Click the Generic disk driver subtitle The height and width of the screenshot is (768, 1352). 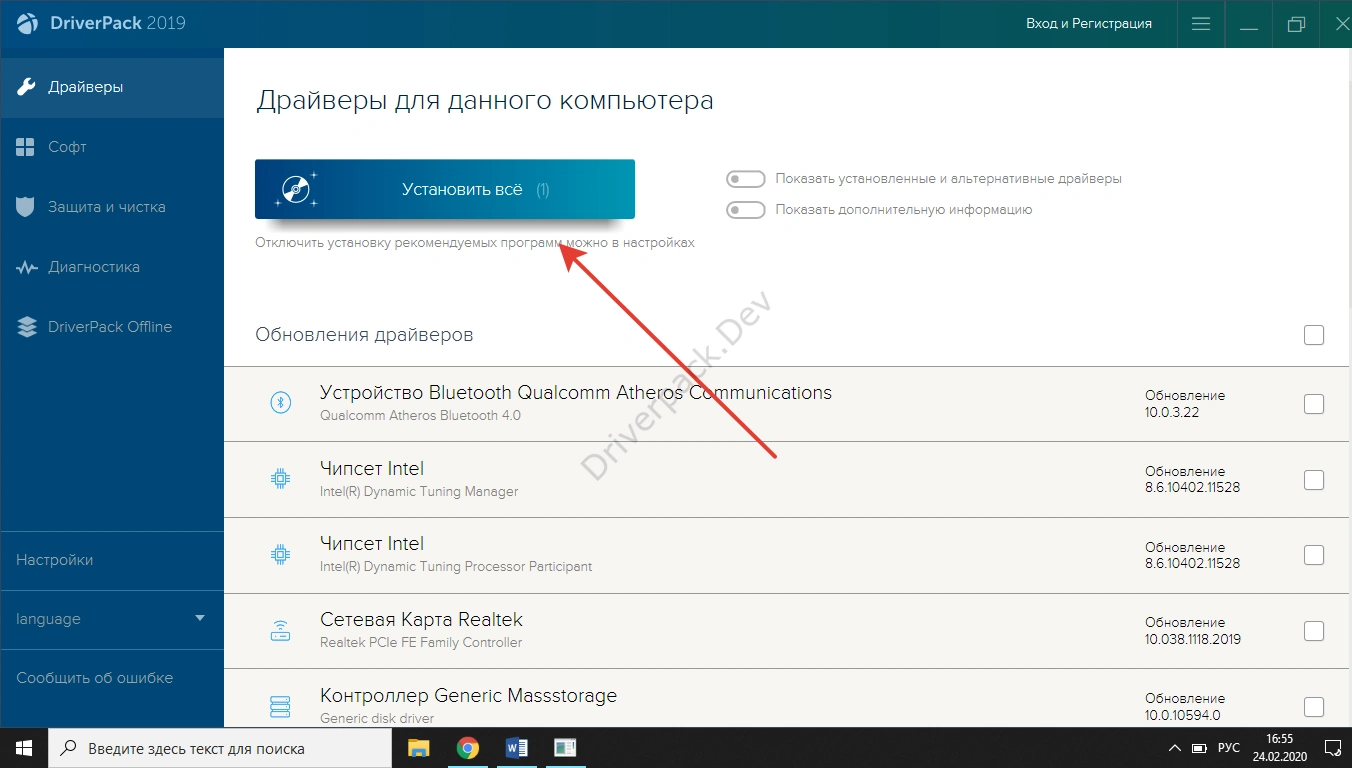(x=377, y=718)
